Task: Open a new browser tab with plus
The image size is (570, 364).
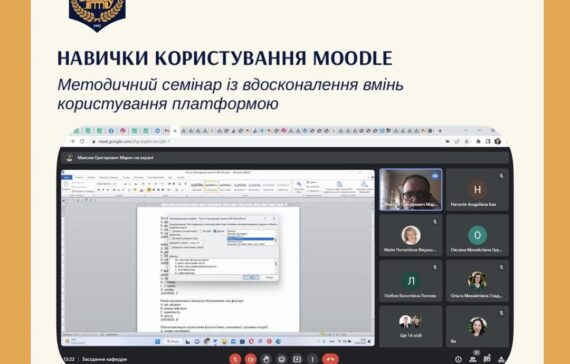Action: click(440, 131)
